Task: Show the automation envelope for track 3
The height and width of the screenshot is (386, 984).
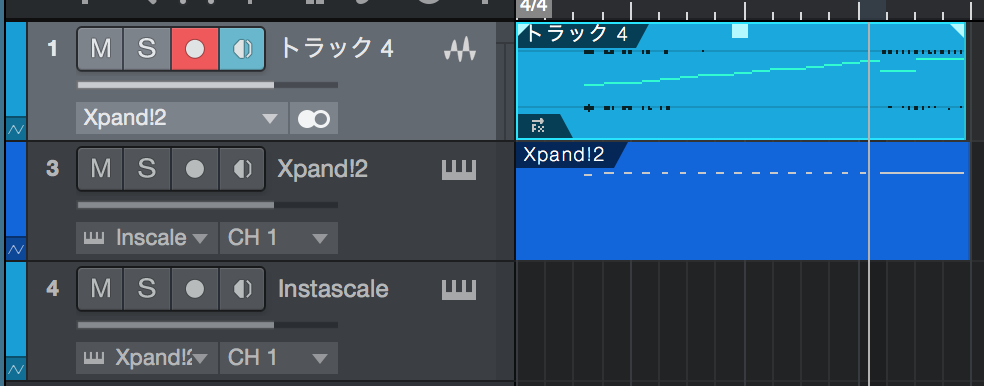Action: tap(16, 249)
